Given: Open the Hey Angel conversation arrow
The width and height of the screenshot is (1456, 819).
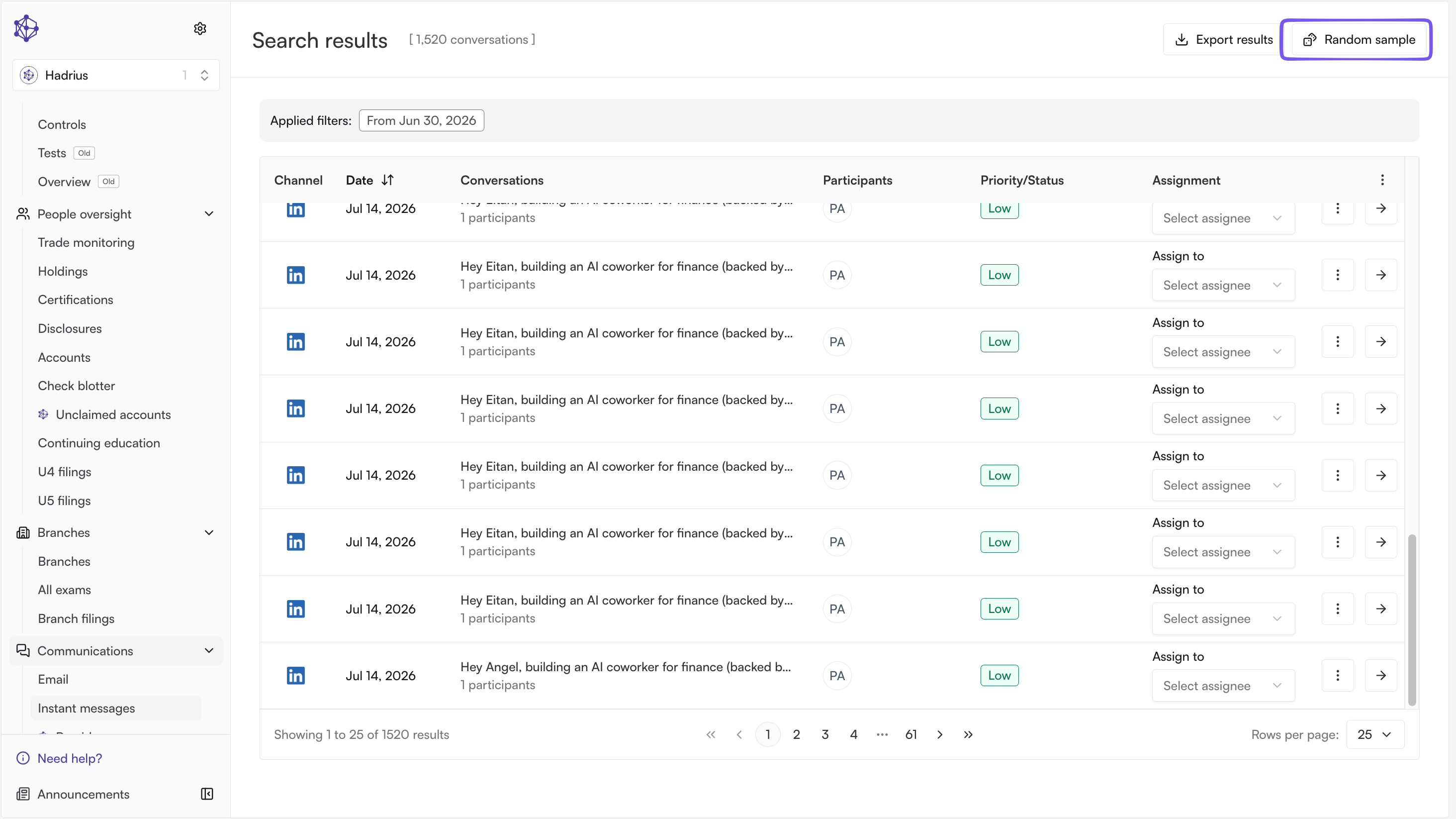Looking at the screenshot, I should tap(1380, 675).
